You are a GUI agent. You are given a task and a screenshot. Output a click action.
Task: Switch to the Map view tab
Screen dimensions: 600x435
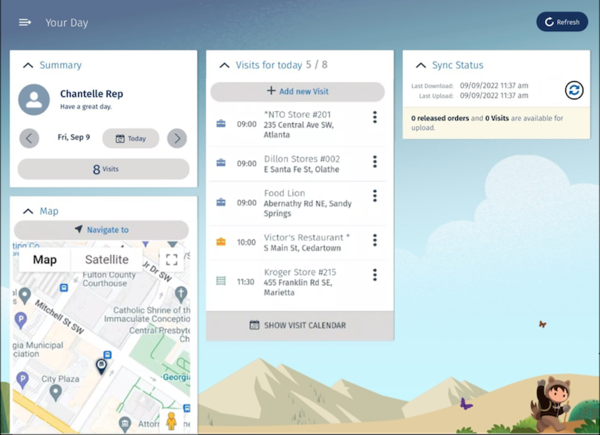coord(45,260)
